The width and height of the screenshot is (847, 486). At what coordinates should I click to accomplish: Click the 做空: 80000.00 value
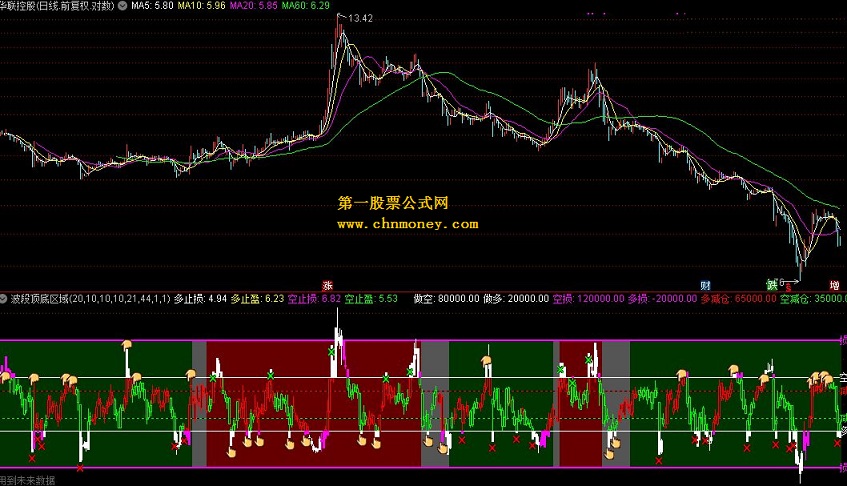point(446,299)
